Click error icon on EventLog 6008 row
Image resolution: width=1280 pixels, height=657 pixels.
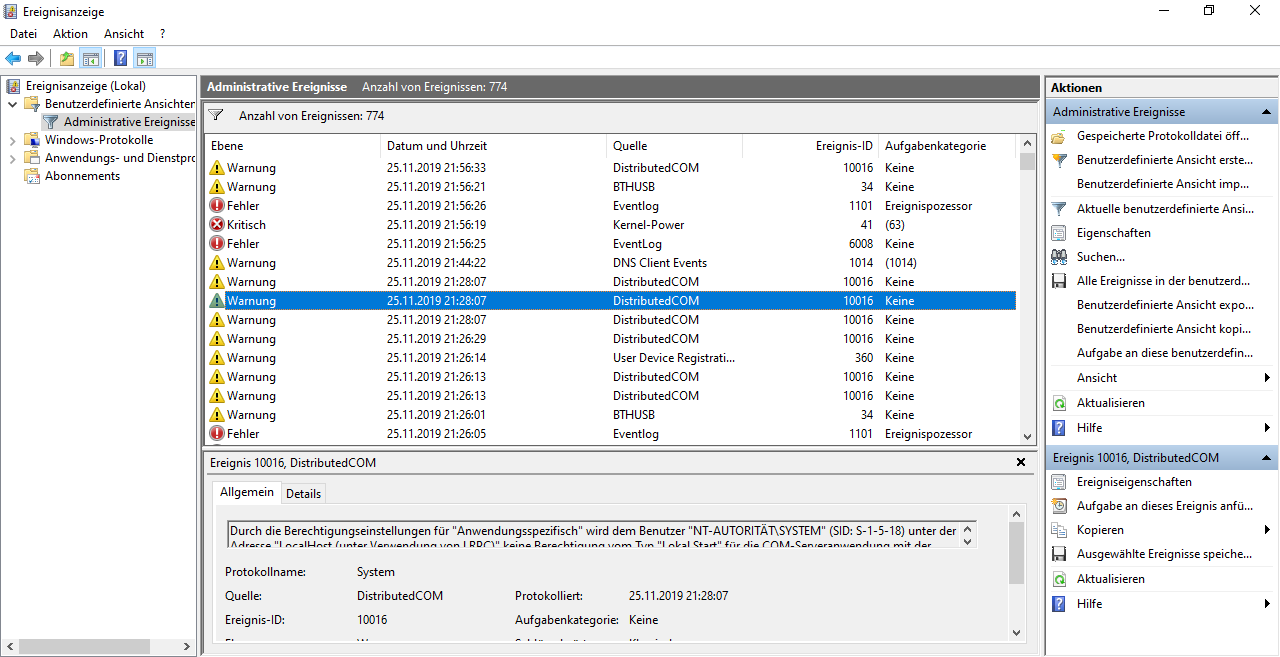(217, 244)
